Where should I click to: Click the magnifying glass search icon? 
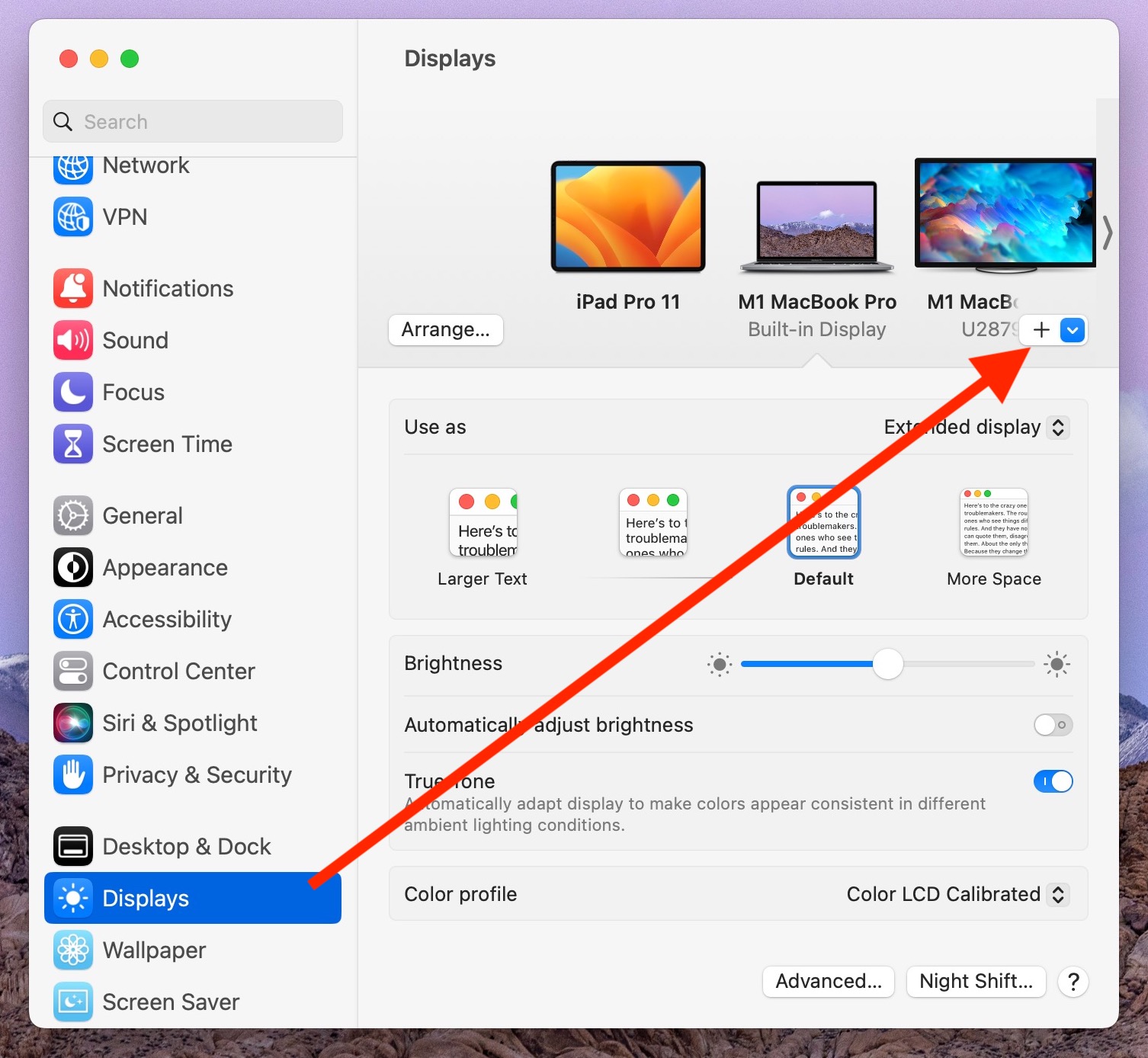(63, 122)
